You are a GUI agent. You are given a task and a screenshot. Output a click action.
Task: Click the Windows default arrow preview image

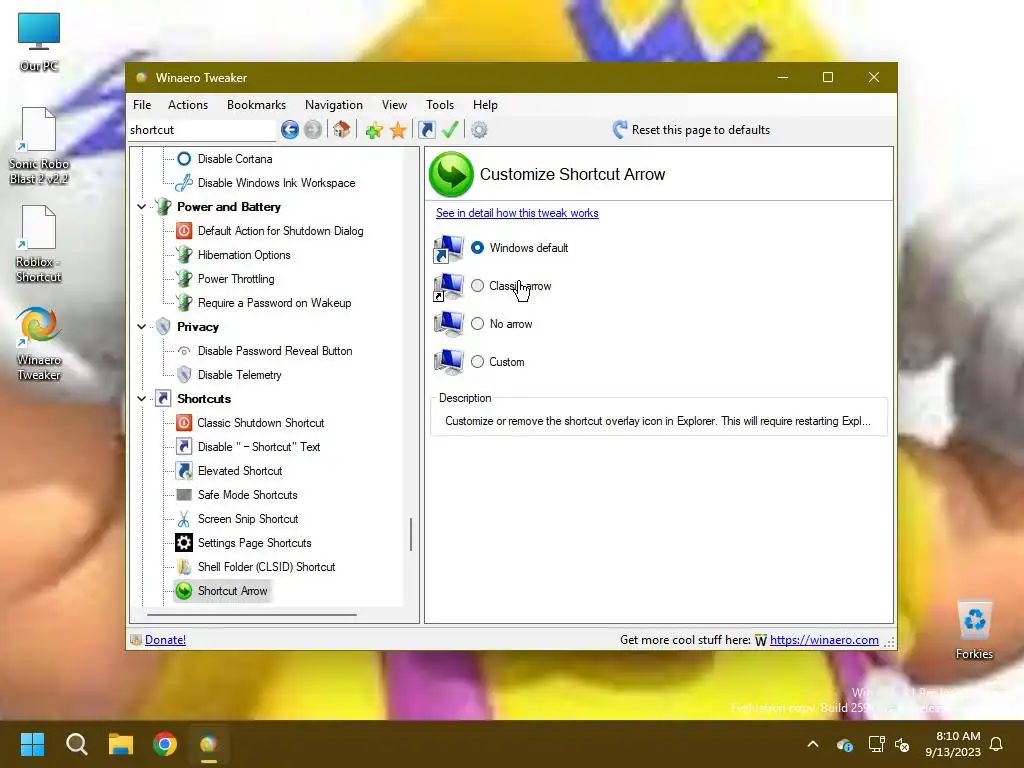[x=448, y=248]
